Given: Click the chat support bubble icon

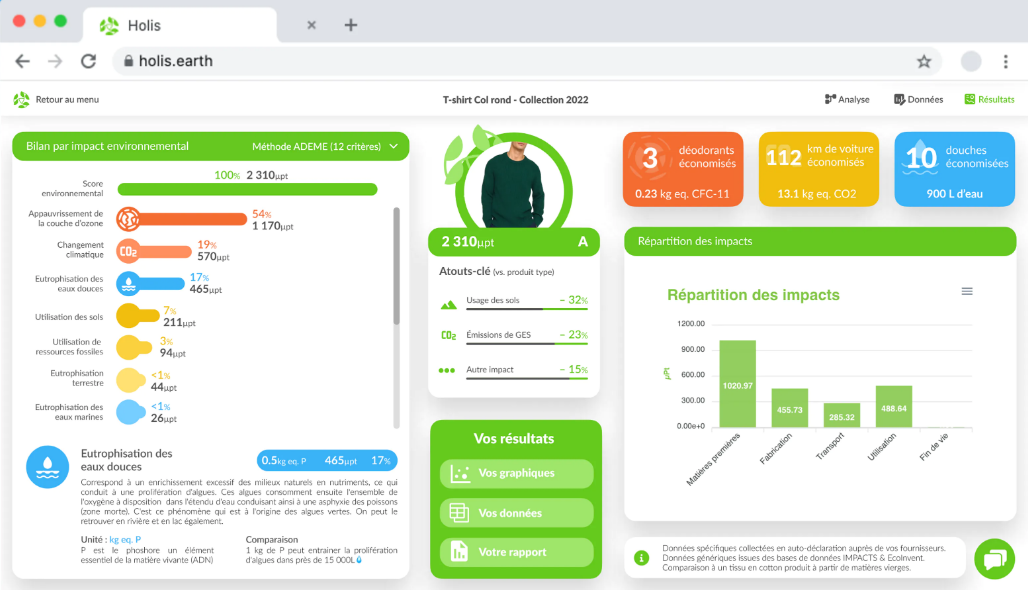Looking at the screenshot, I should [x=993, y=559].
